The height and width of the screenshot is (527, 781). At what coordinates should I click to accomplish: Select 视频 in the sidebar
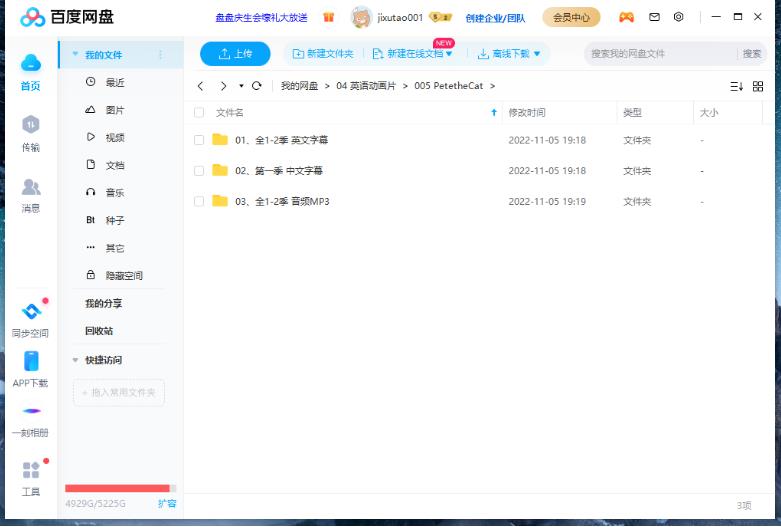[115, 137]
